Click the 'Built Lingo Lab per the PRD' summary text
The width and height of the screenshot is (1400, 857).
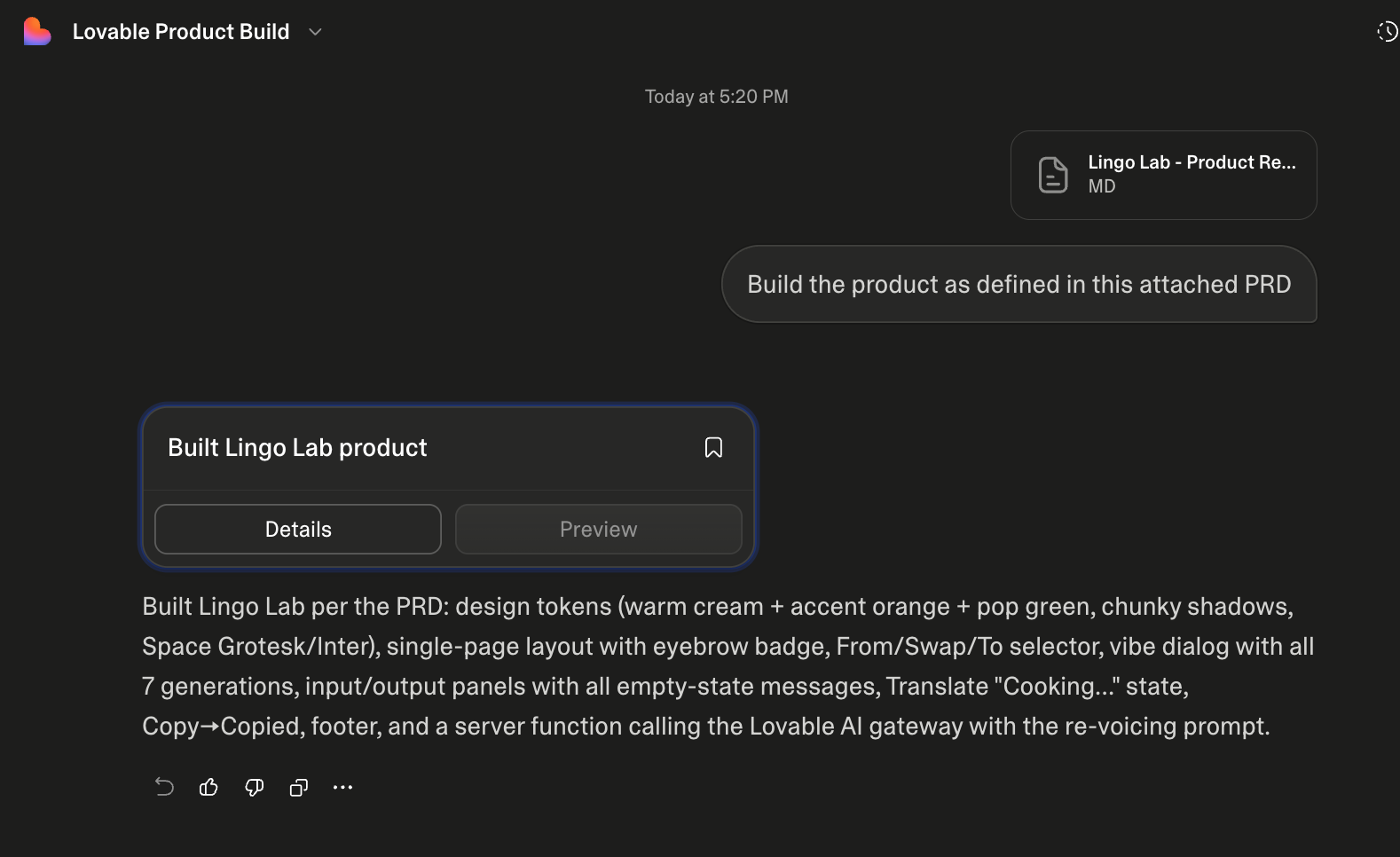click(x=728, y=666)
